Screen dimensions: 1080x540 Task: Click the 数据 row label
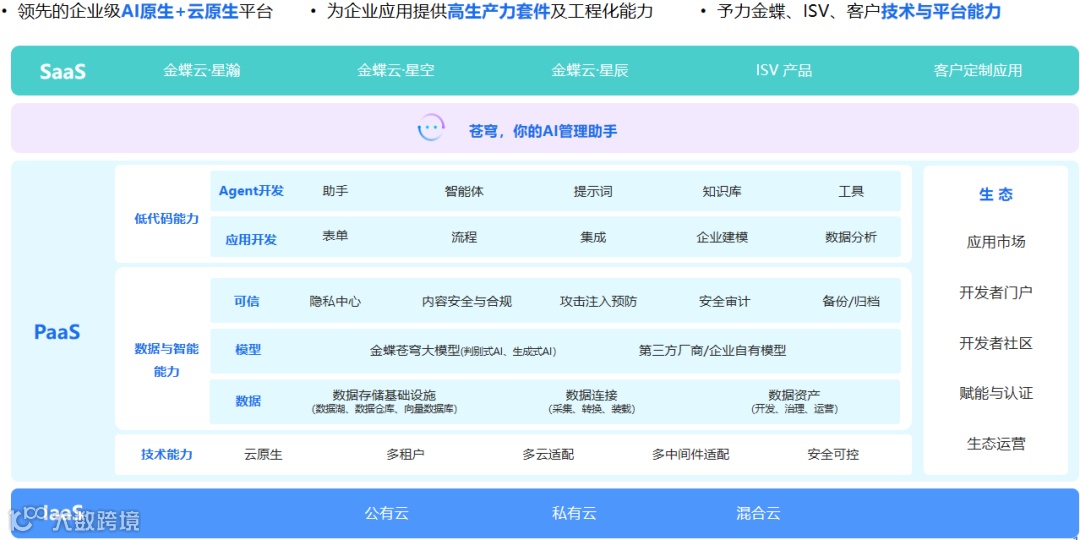(248, 401)
